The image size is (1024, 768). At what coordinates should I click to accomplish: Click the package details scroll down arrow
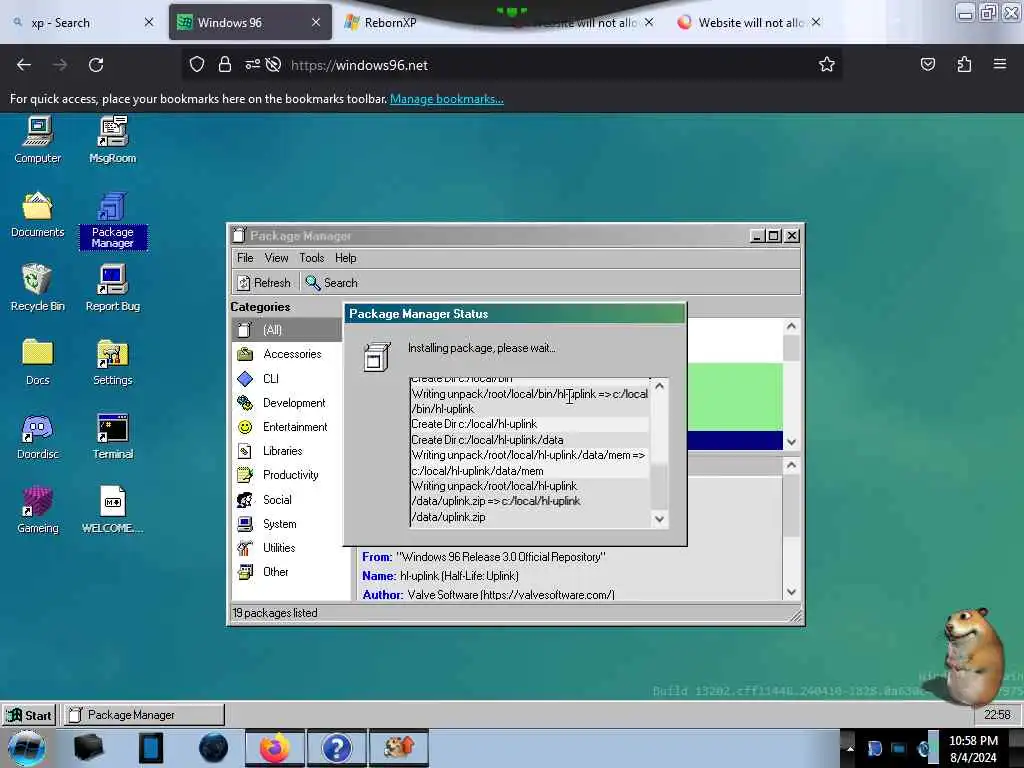point(792,592)
